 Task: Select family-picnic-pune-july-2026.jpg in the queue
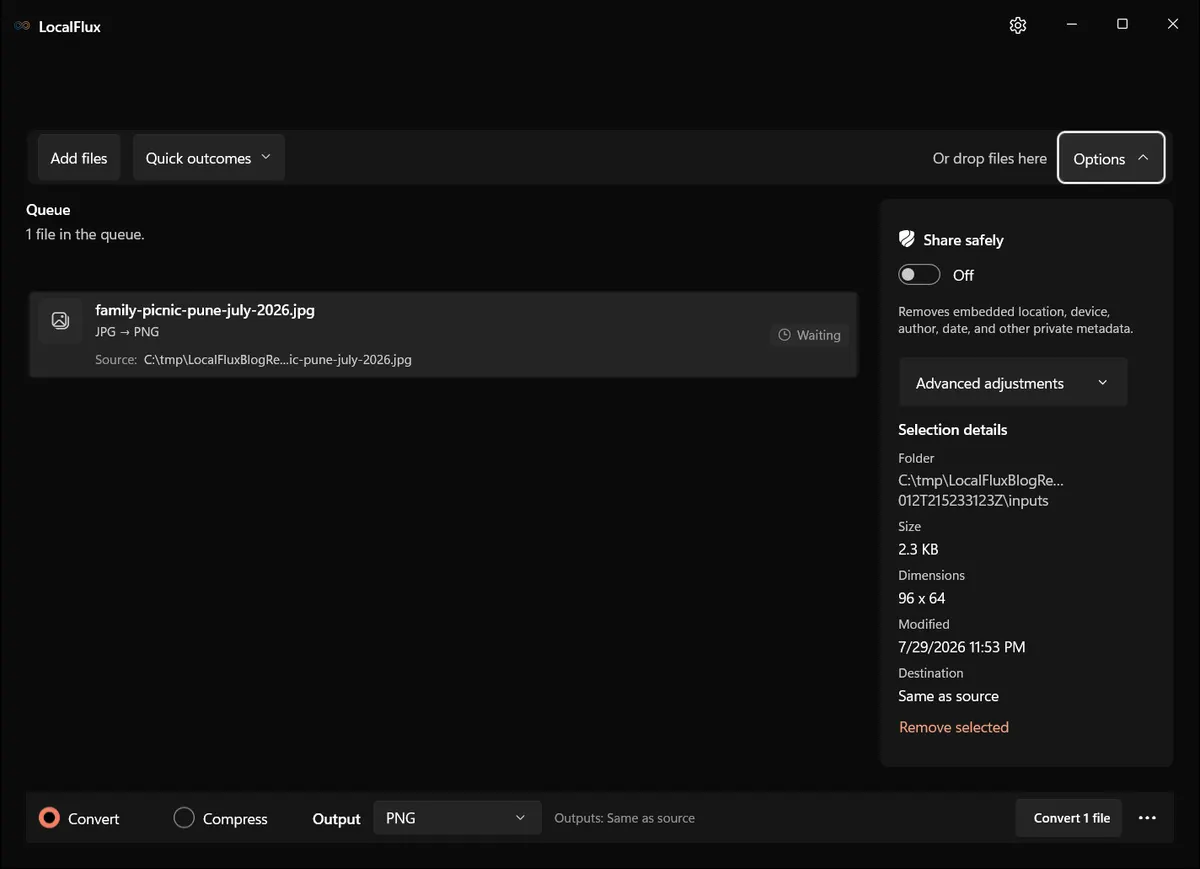tap(443, 335)
